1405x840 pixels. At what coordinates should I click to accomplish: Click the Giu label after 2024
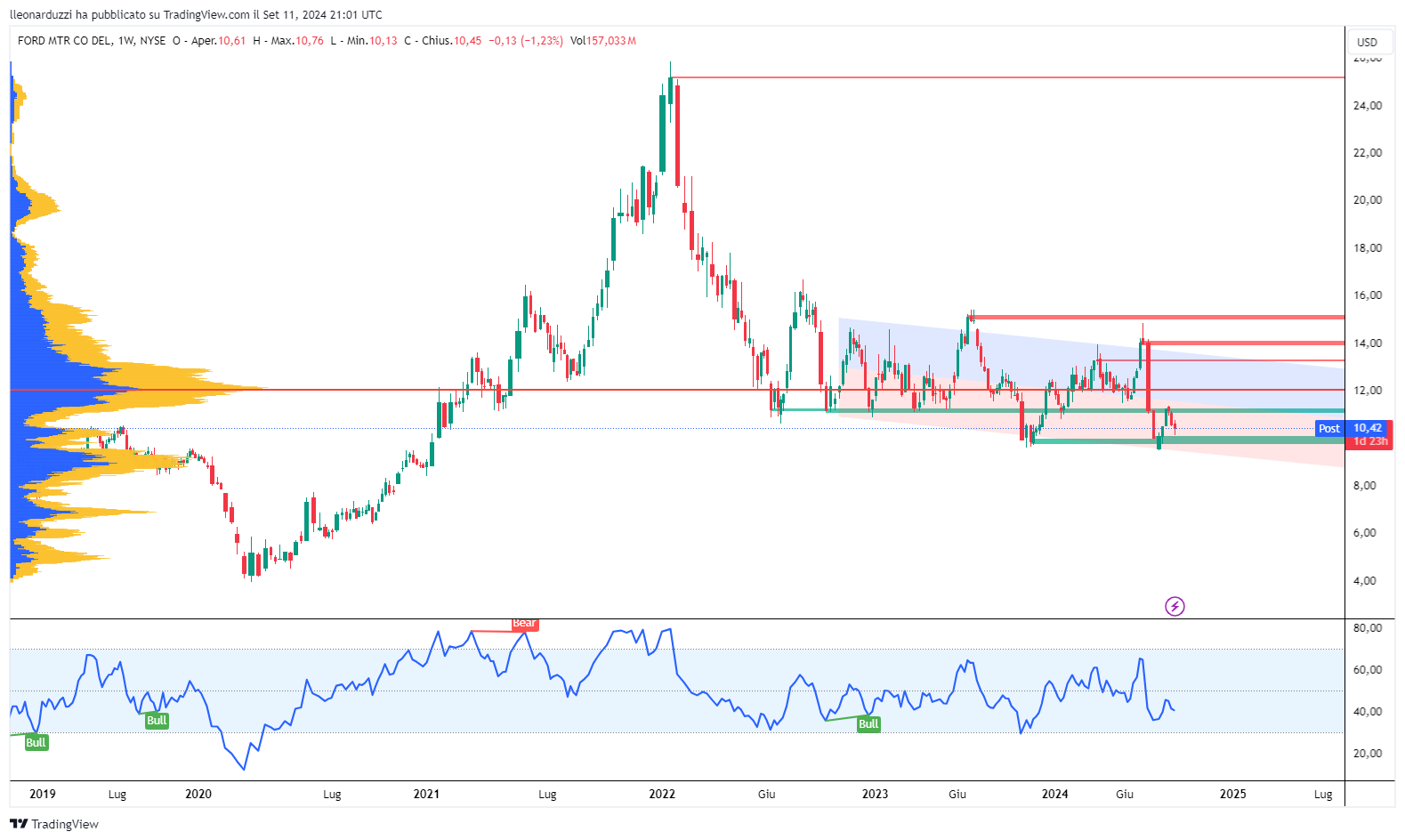pos(1125,795)
